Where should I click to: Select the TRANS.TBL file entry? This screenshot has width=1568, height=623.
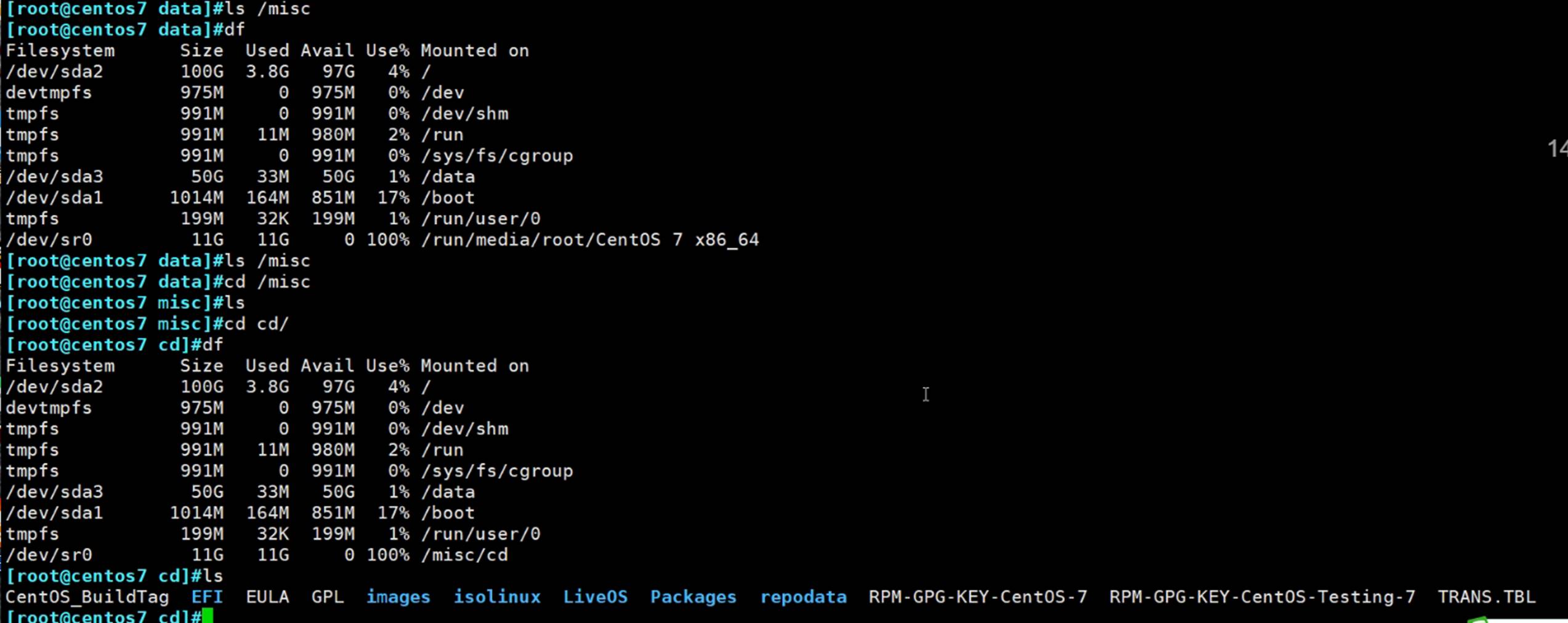pos(1486,597)
